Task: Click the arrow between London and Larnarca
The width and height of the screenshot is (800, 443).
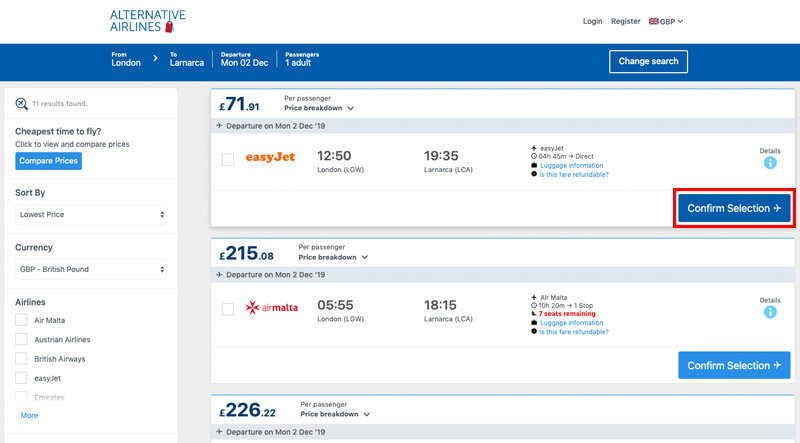Action: 155,59
